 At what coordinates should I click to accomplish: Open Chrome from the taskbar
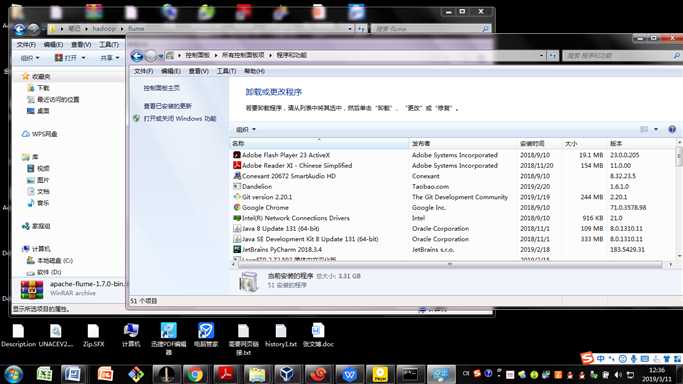tap(195, 374)
